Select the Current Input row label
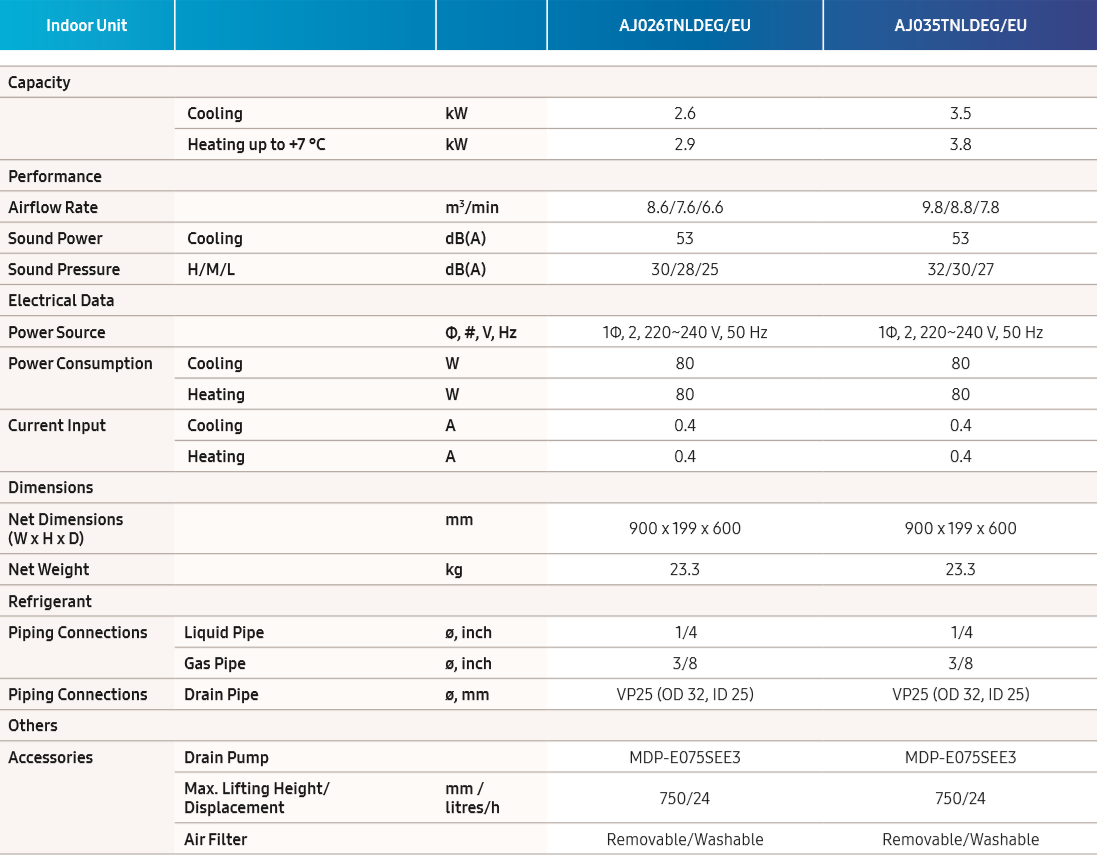This screenshot has width=1097, height=855. pos(57,425)
